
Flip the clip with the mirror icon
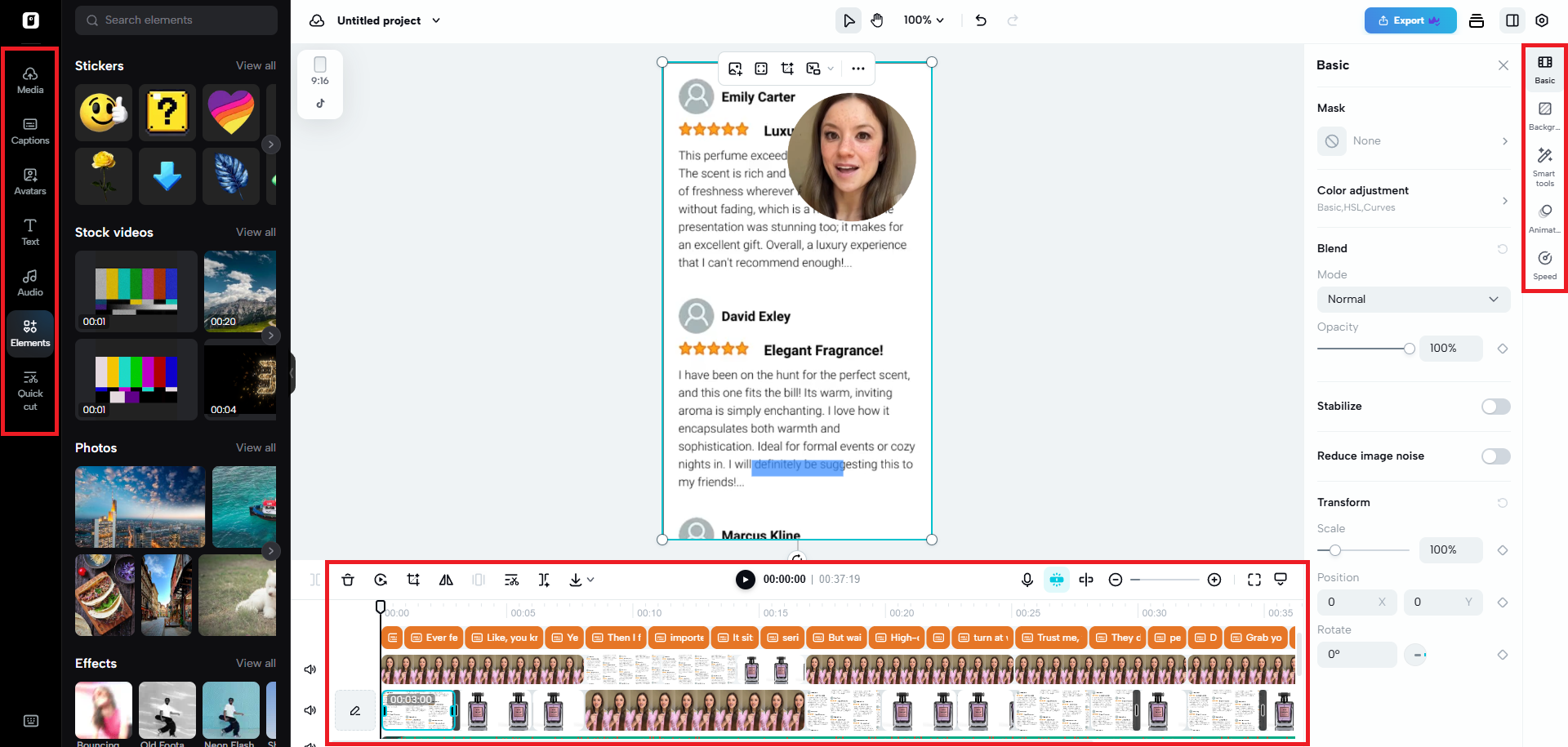[x=446, y=580]
